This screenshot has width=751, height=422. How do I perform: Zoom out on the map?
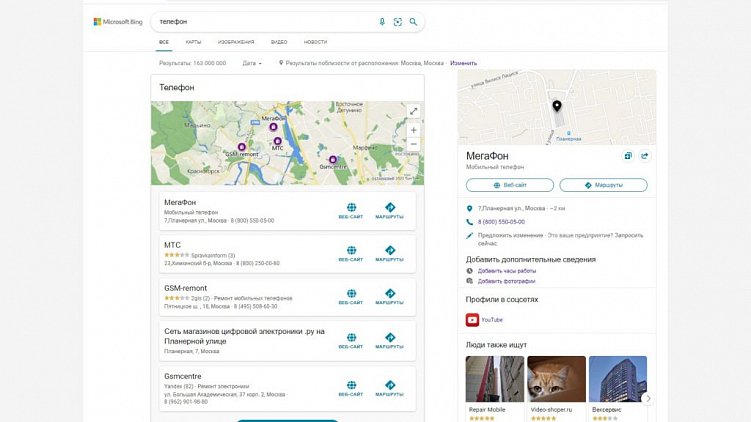click(x=413, y=144)
